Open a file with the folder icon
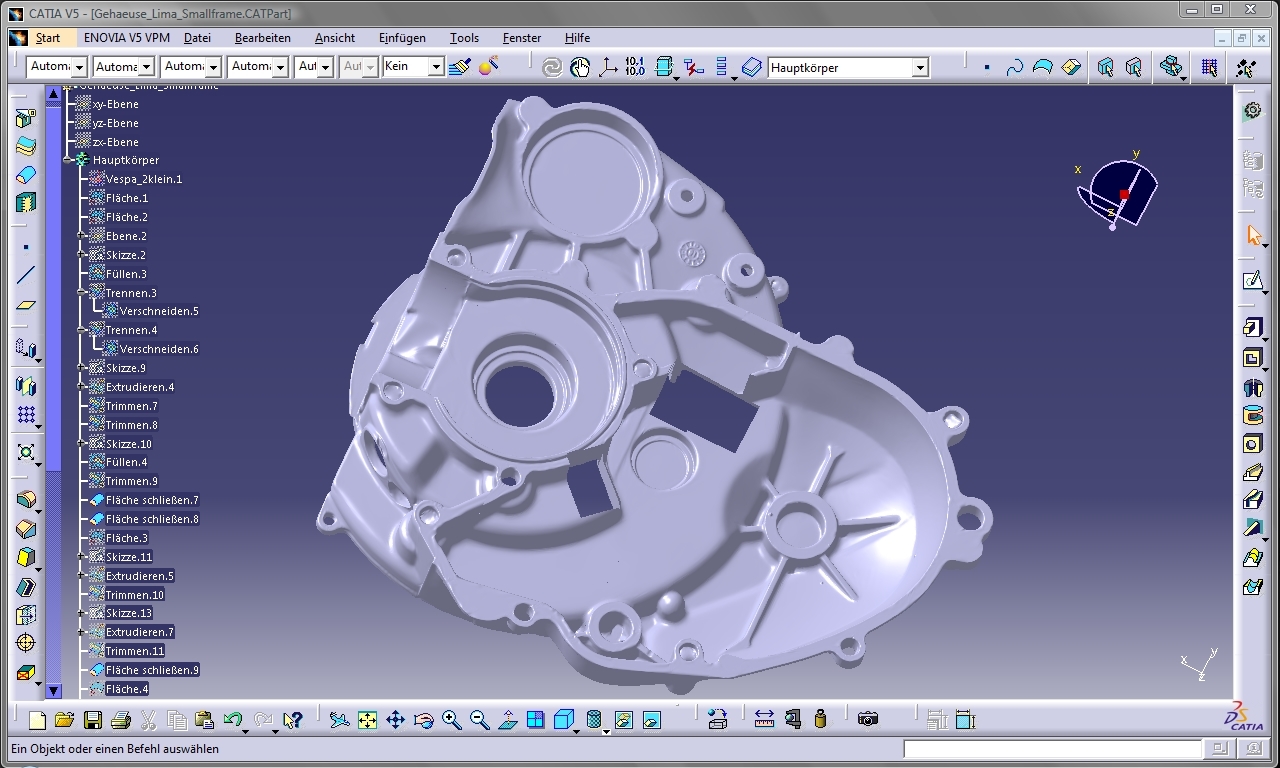Screen dimensions: 1280x768 pyautogui.click(x=65, y=720)
